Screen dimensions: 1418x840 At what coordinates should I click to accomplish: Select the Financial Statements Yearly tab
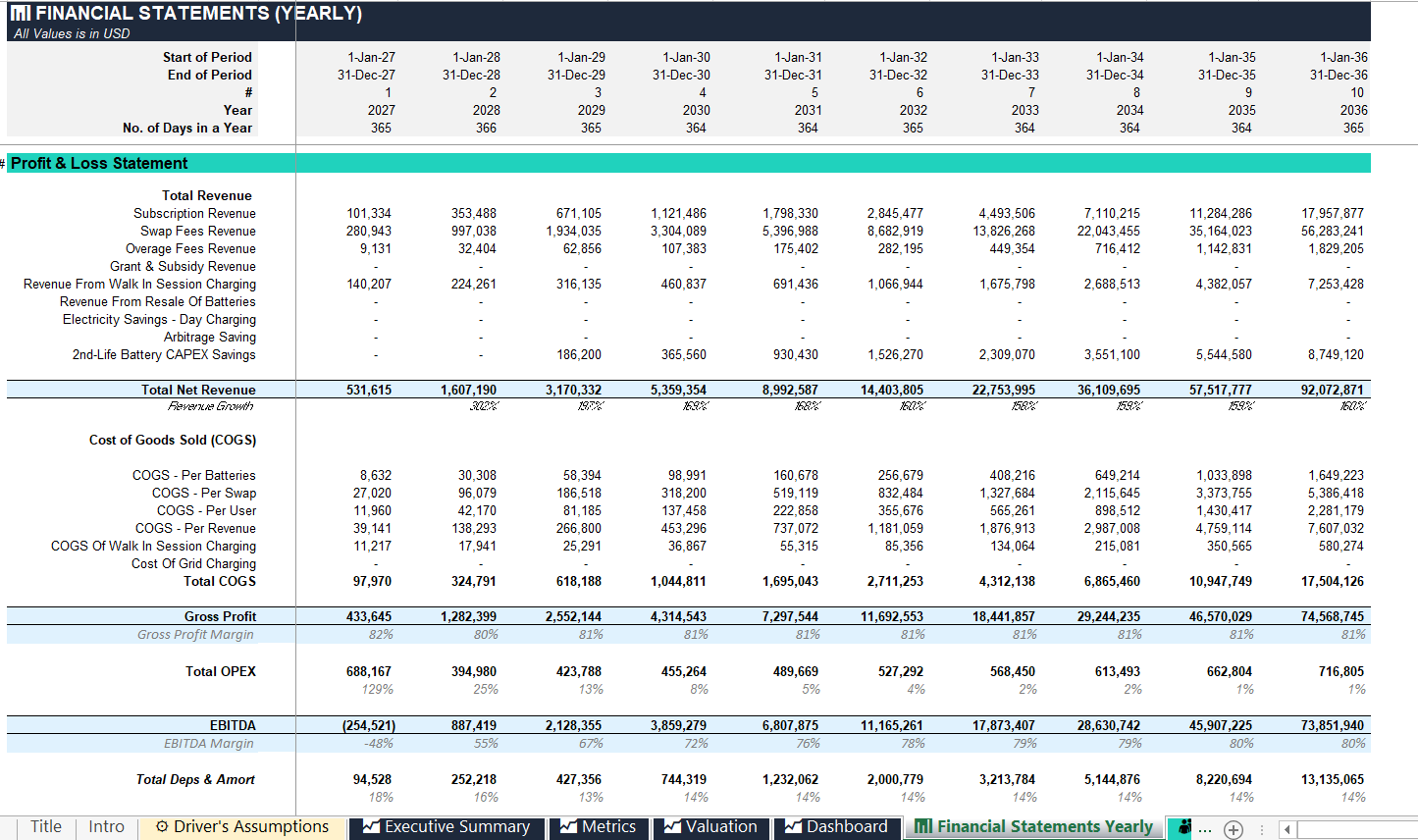pos(1034,827)
